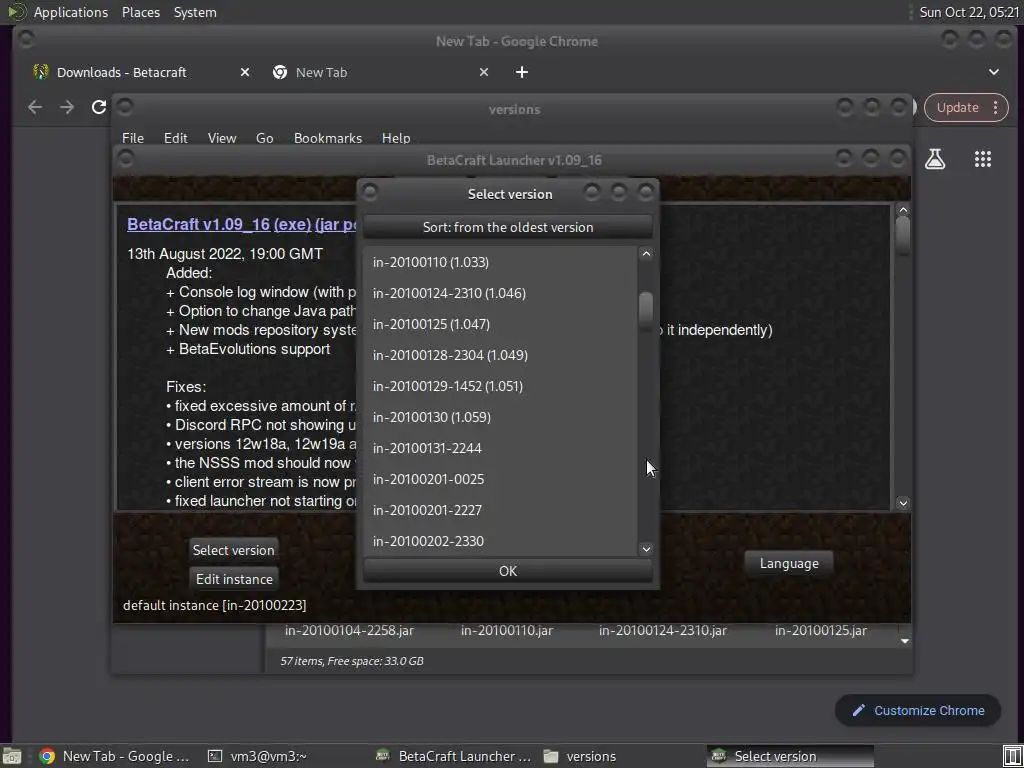Viewport: 1024px width, 768px height.
Task: Close the Downloads - Betacraft tab
Action: click(x=244, y=72)
